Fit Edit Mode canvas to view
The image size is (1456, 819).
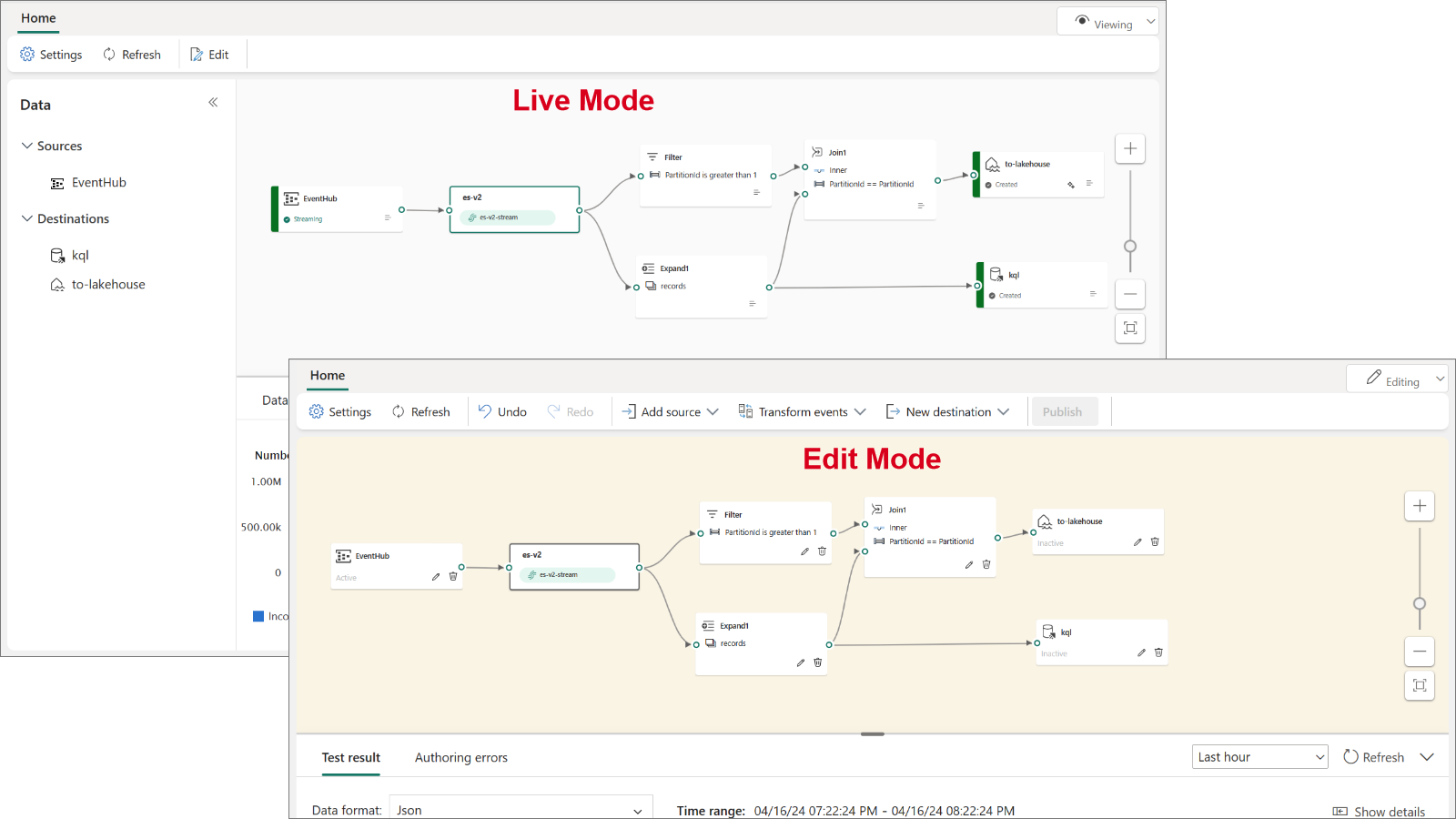(1420, 685)
